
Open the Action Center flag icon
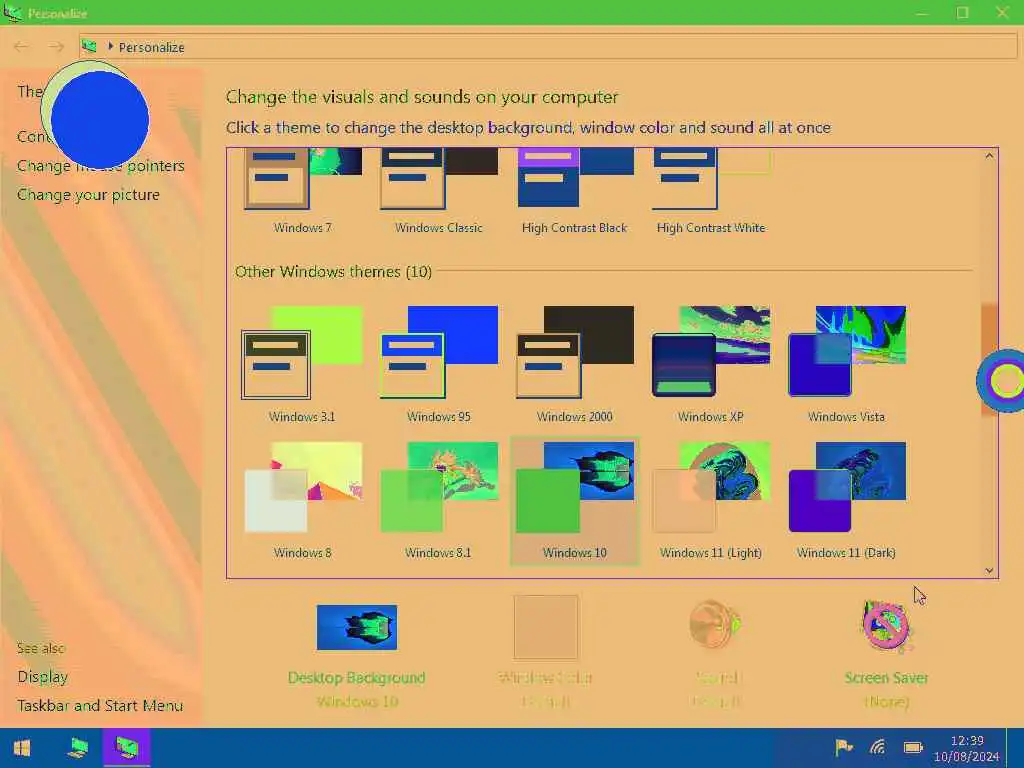pos(843,747)
